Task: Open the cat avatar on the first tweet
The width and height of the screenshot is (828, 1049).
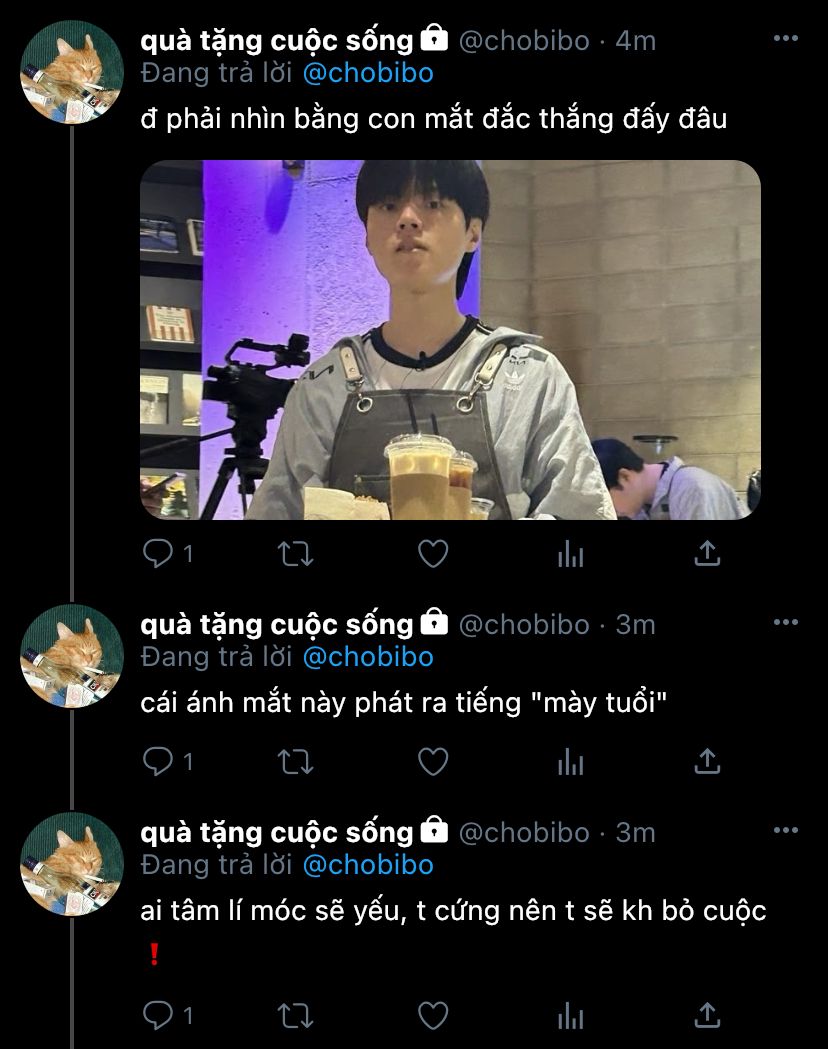Action: tap(72, 72)
